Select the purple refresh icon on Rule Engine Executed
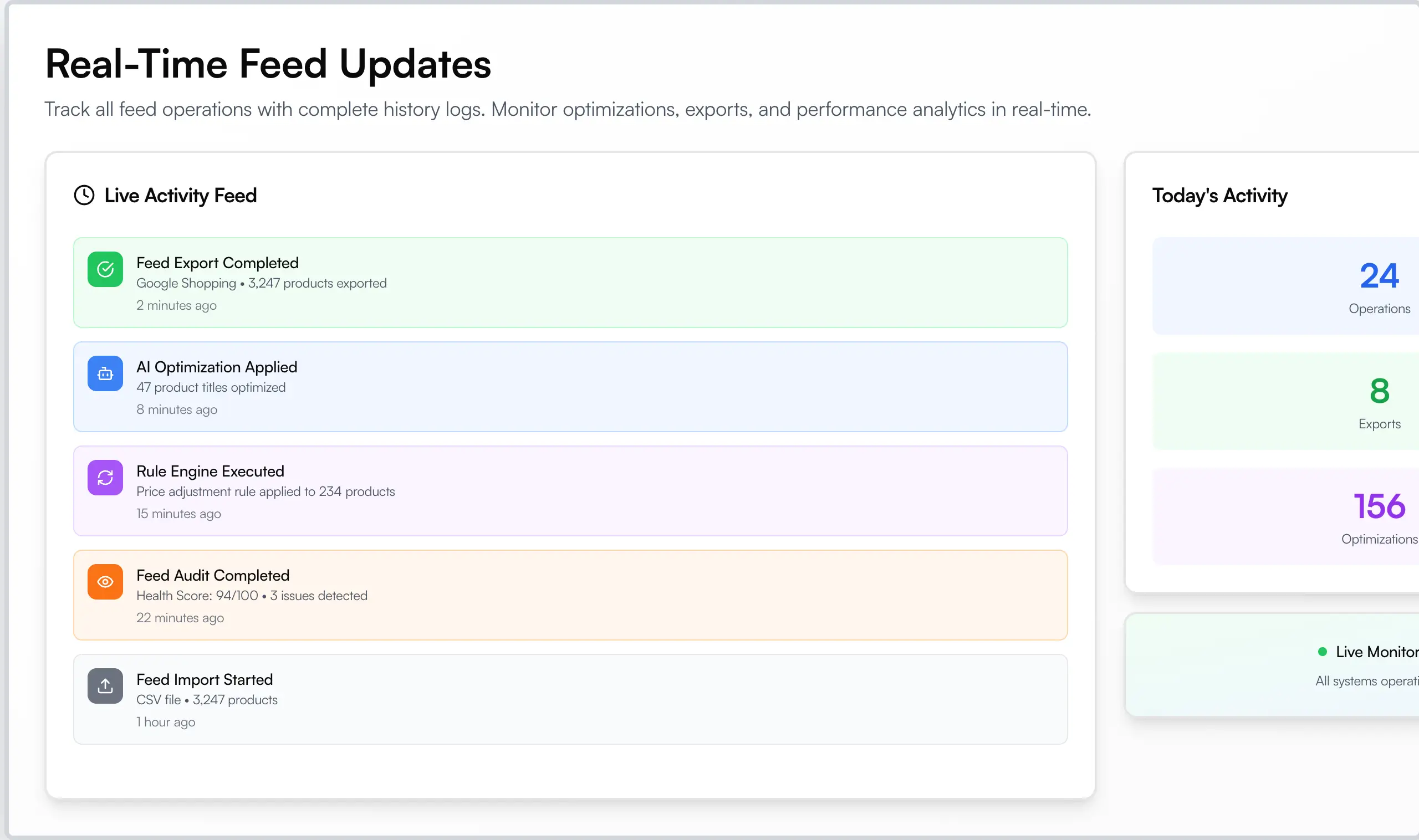1419x840 pixels. [x=105, y=478]
